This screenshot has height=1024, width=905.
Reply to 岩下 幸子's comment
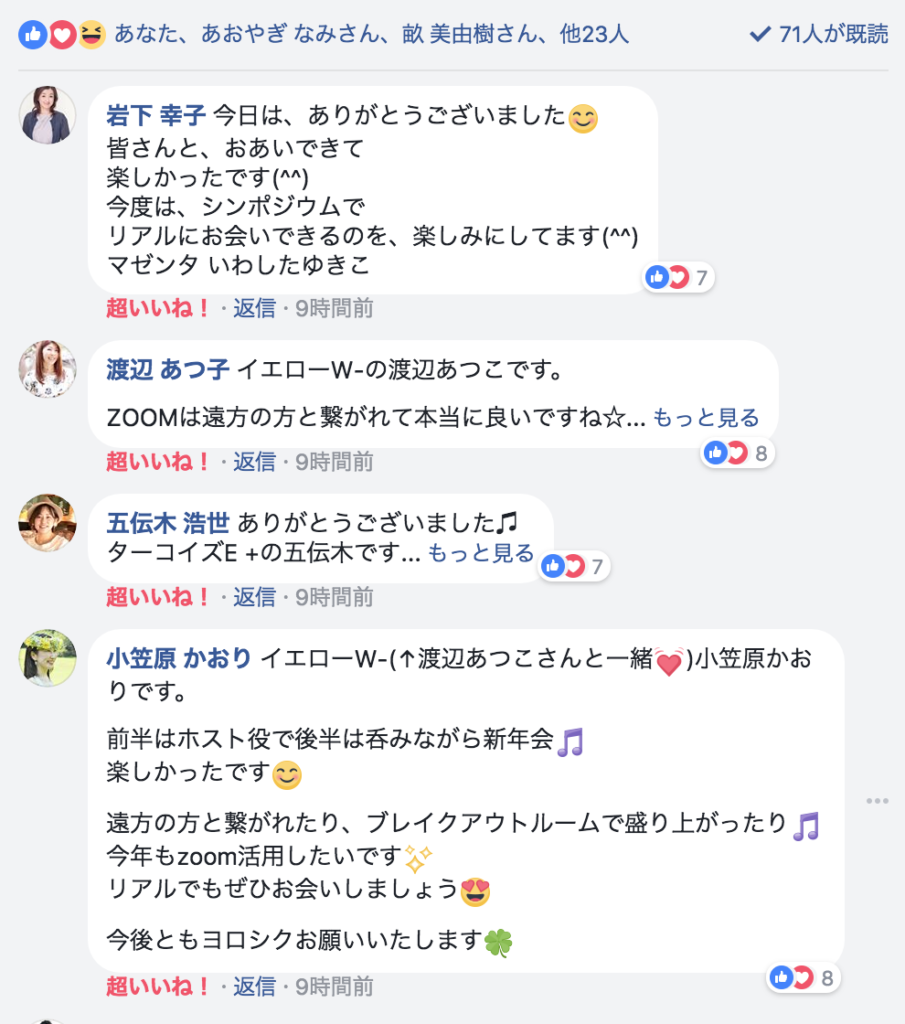(x=254, y=308)
